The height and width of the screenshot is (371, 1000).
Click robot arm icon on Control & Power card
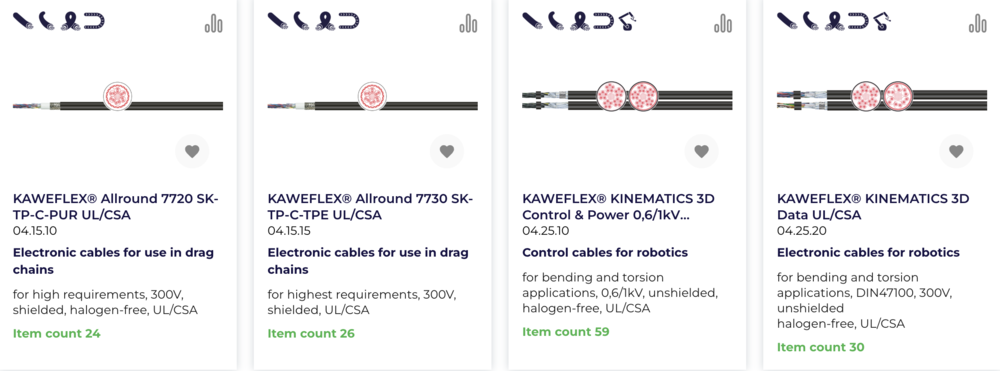627,22
